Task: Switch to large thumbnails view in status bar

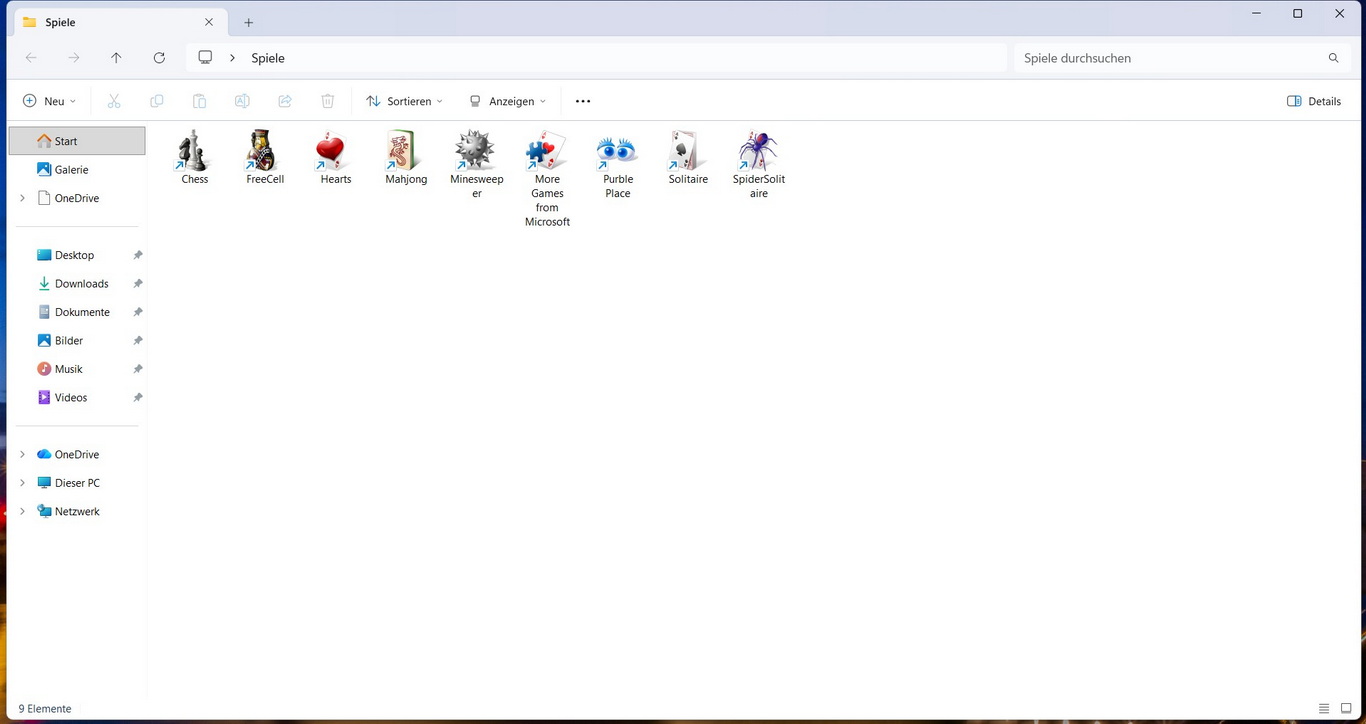Action: click(x=1346, y=709)
